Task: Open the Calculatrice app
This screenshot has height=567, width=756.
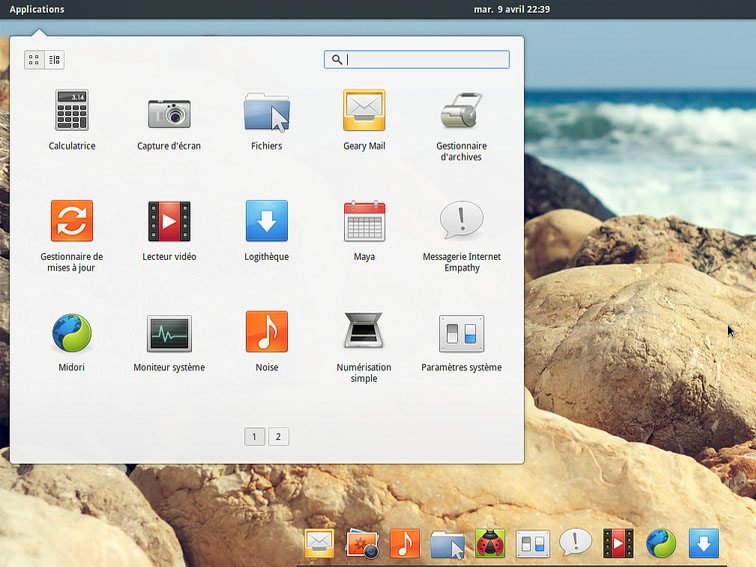Action: (72, 120)
